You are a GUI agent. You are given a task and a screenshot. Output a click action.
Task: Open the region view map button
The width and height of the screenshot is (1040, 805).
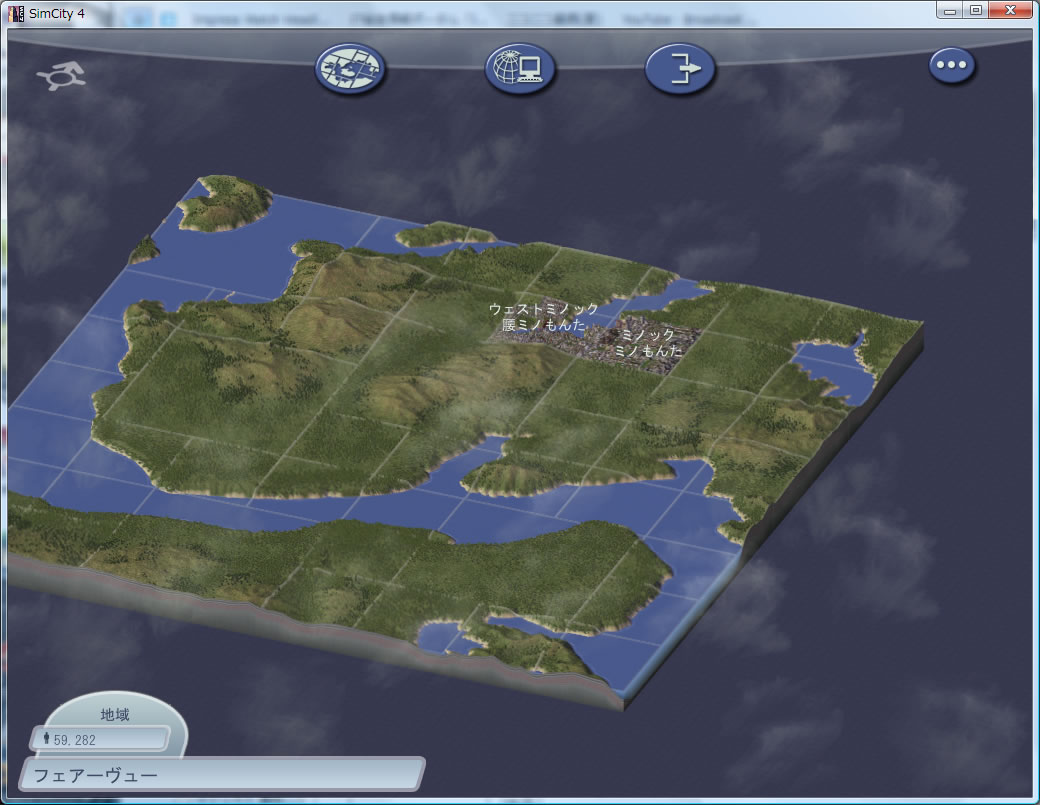[350, 68]
